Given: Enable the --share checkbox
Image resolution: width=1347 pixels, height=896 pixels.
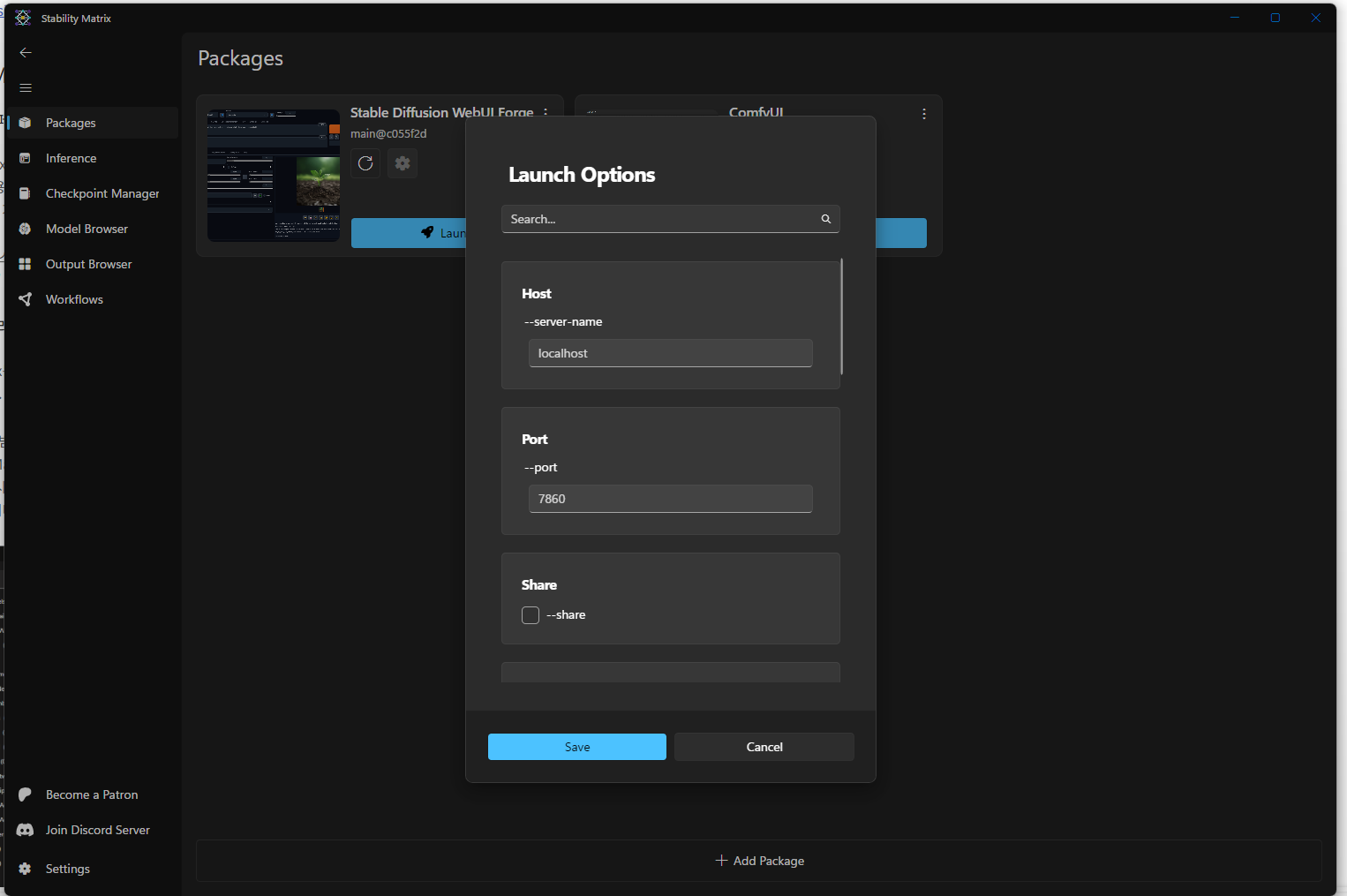Looking at the screenshot, I should point(531,615).
